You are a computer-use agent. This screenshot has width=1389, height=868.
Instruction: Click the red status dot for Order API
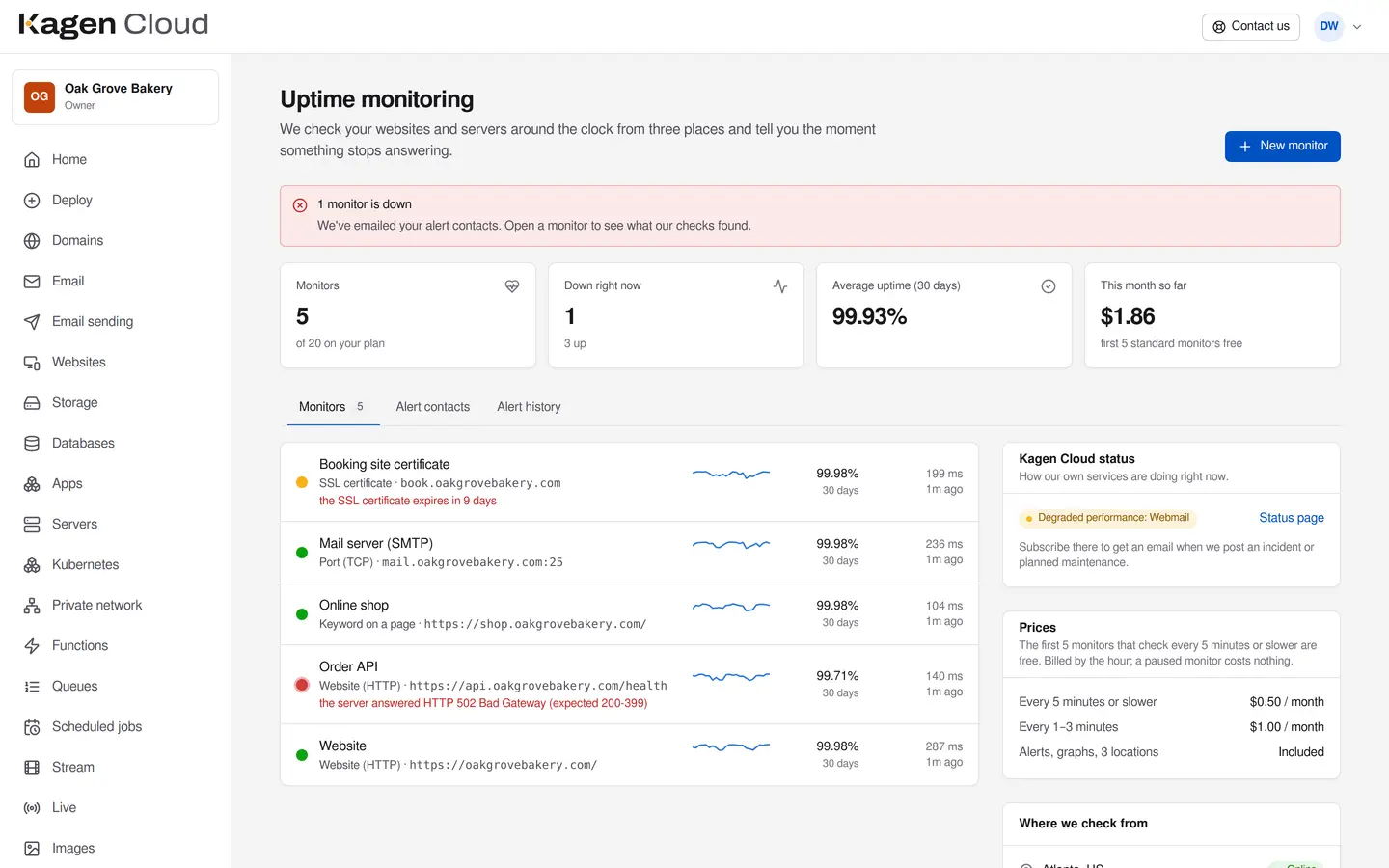(302, 685)
